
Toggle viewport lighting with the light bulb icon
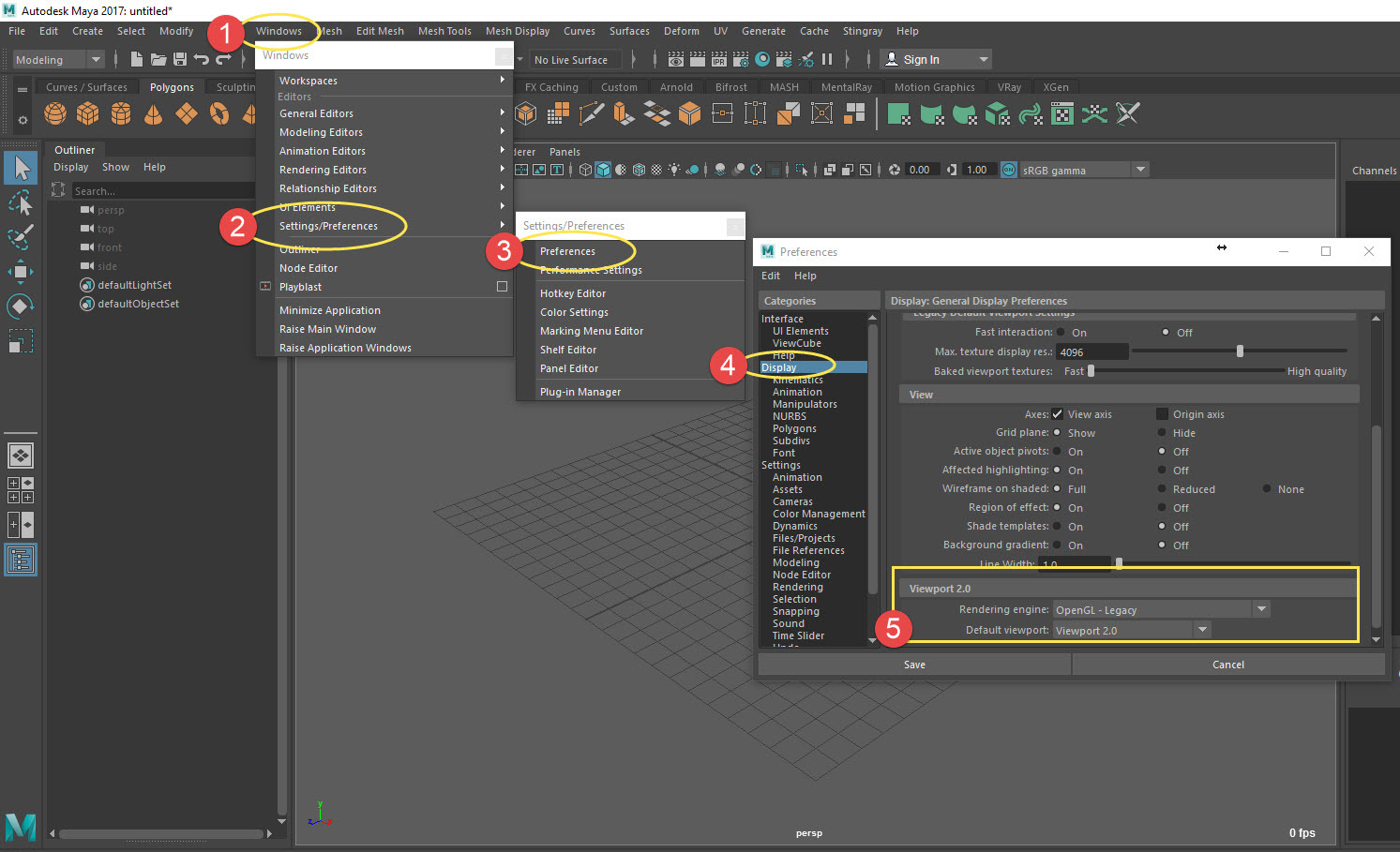pos(674,170)
